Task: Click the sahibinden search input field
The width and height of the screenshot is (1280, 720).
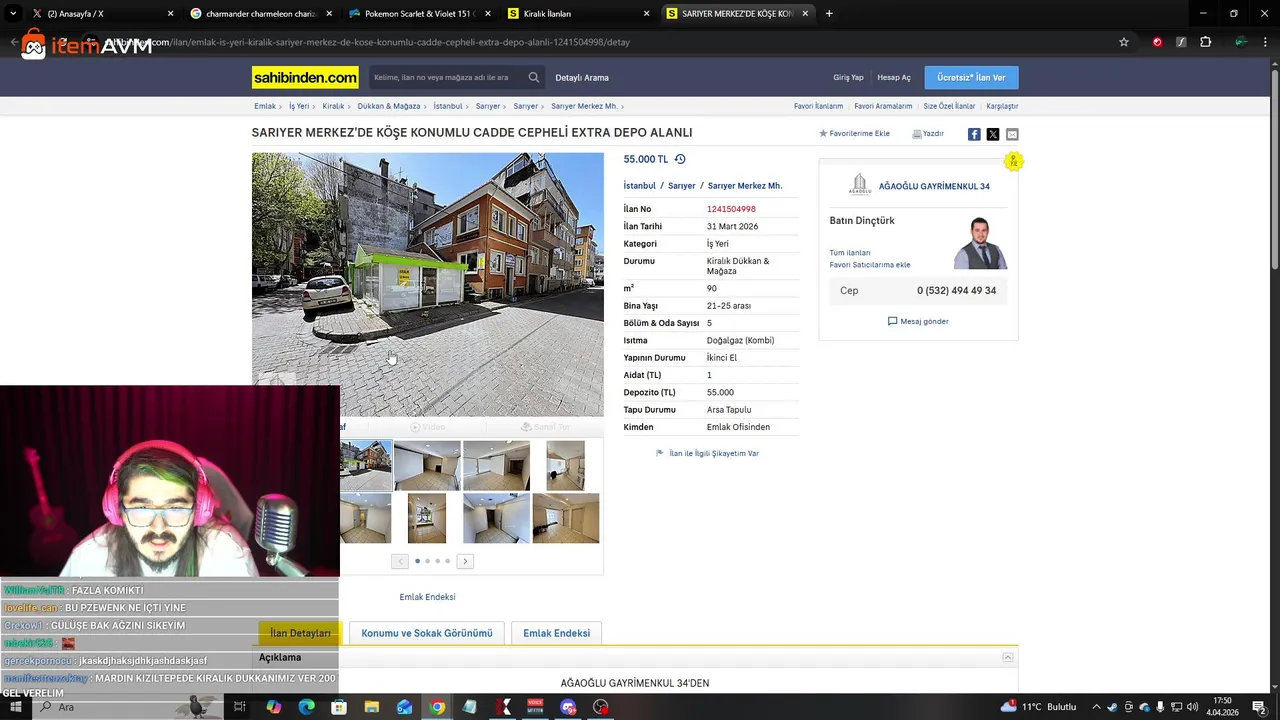Action: (x=447, y=77)
